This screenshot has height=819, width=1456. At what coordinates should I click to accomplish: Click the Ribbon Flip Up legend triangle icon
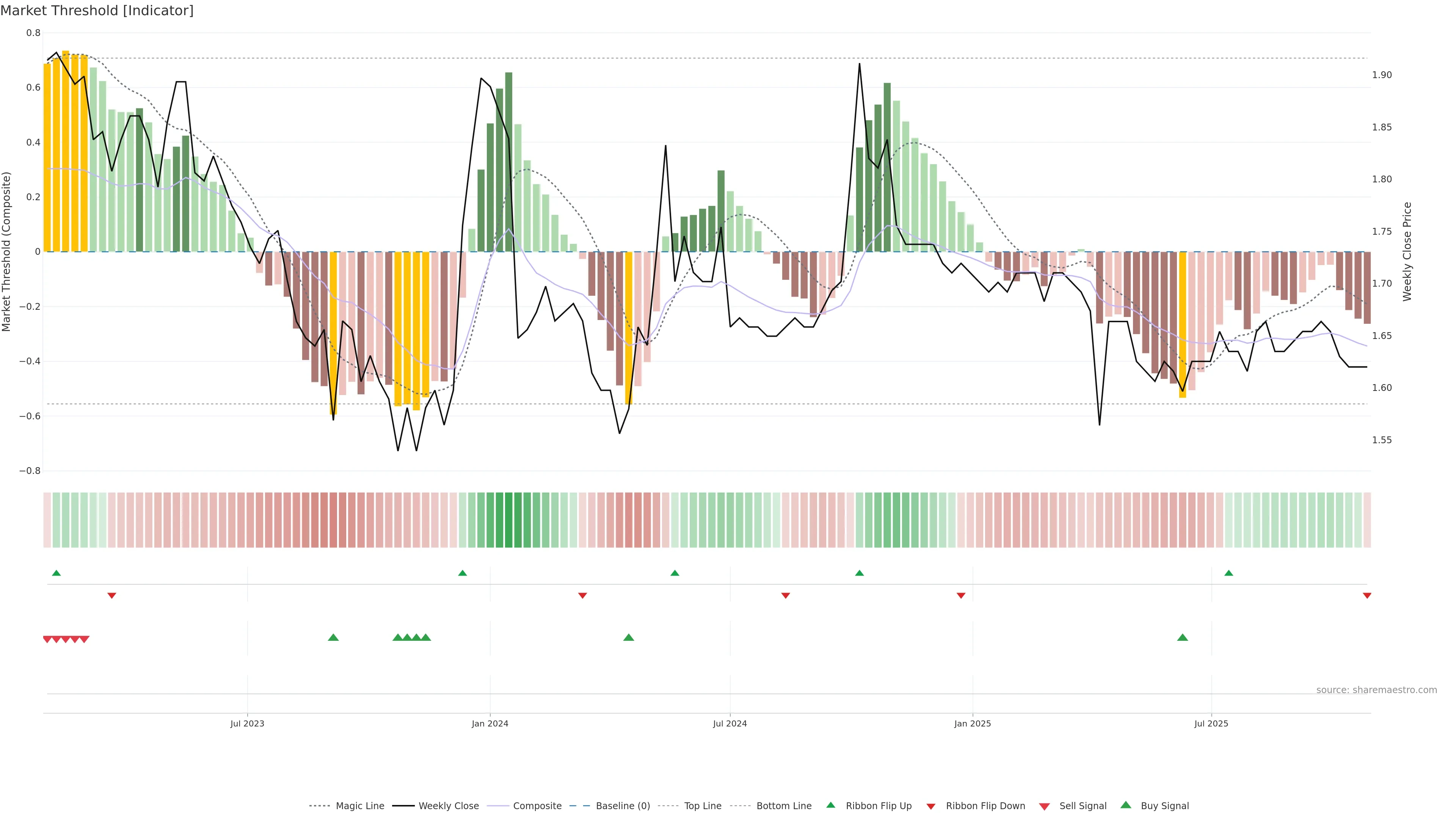pos(830,805)
